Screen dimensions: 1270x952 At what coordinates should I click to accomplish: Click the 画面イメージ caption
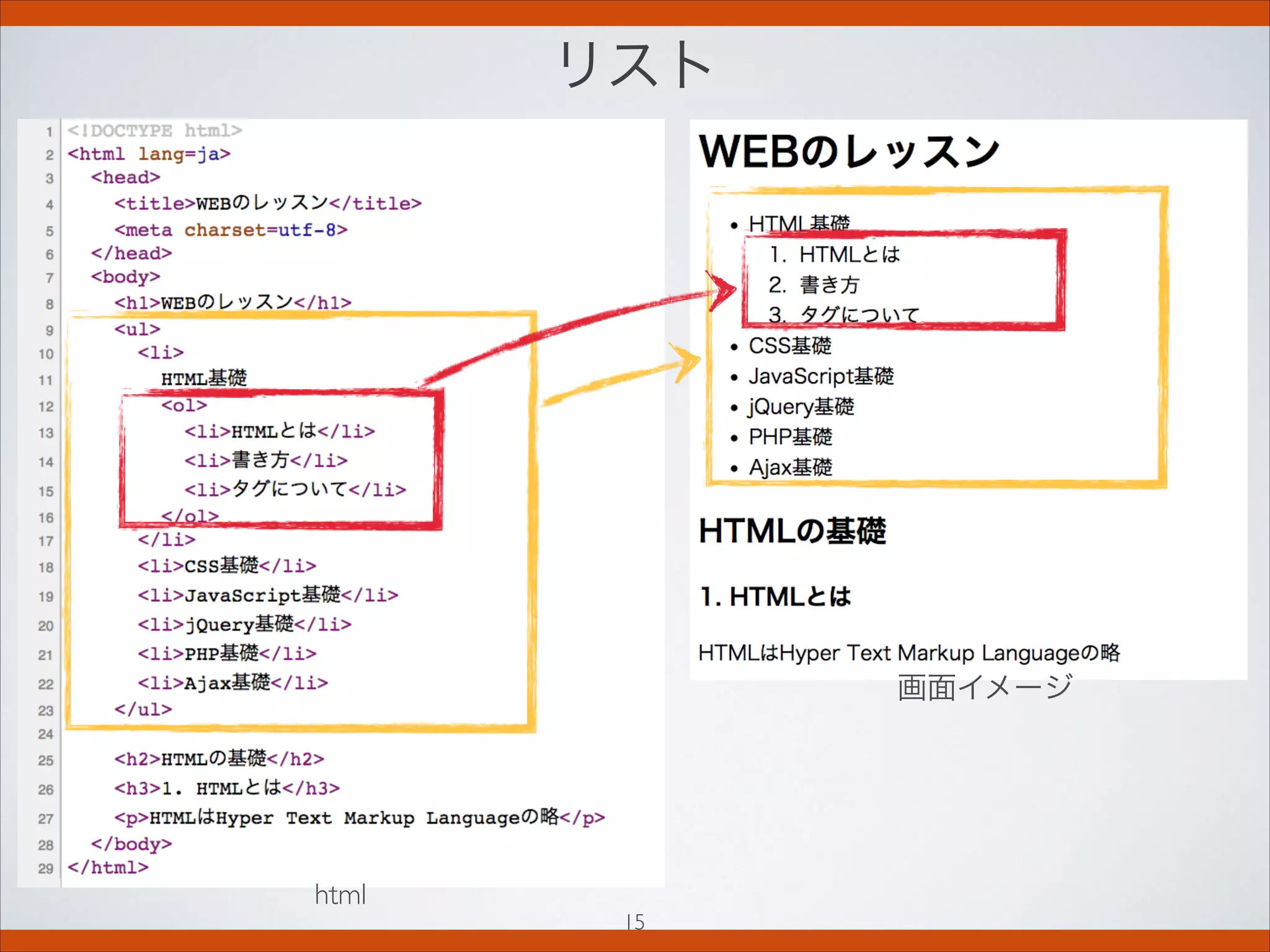(985, 687)
